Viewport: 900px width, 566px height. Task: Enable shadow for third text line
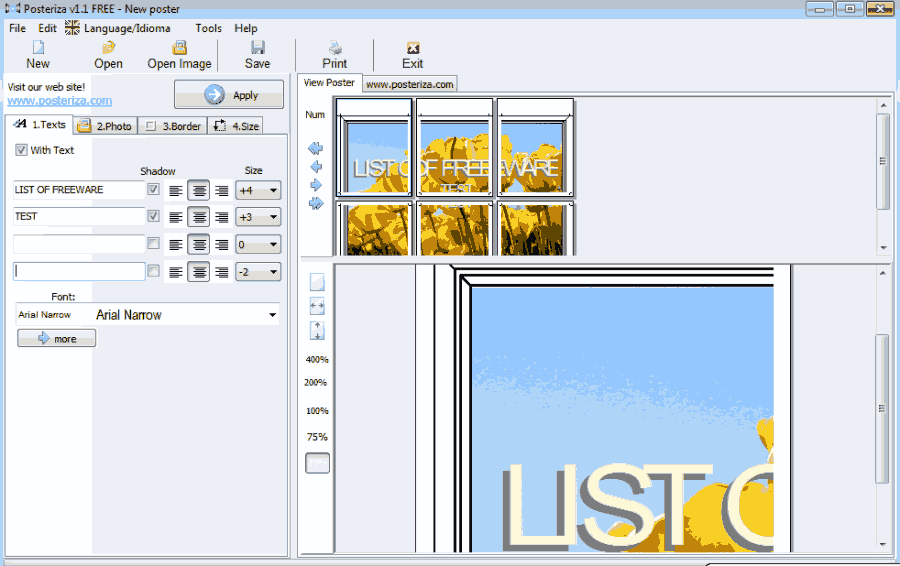pos(153,243)
